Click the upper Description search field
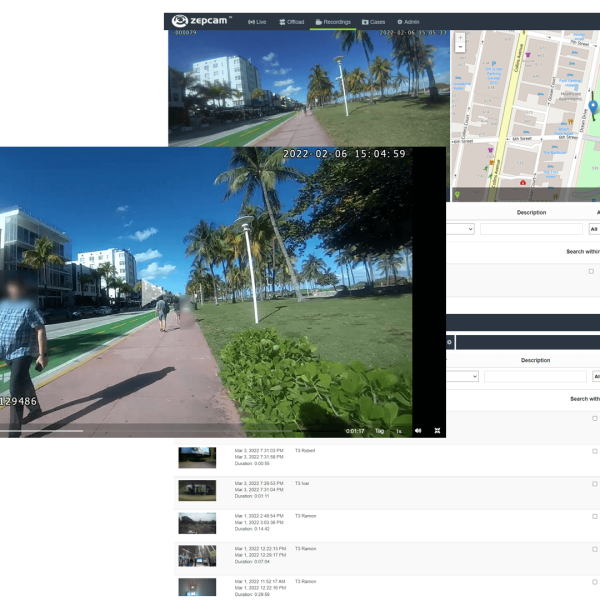Image resolution: width=600 pixels, height=600 pixels. pyautogui.click(x=531, y=229)
